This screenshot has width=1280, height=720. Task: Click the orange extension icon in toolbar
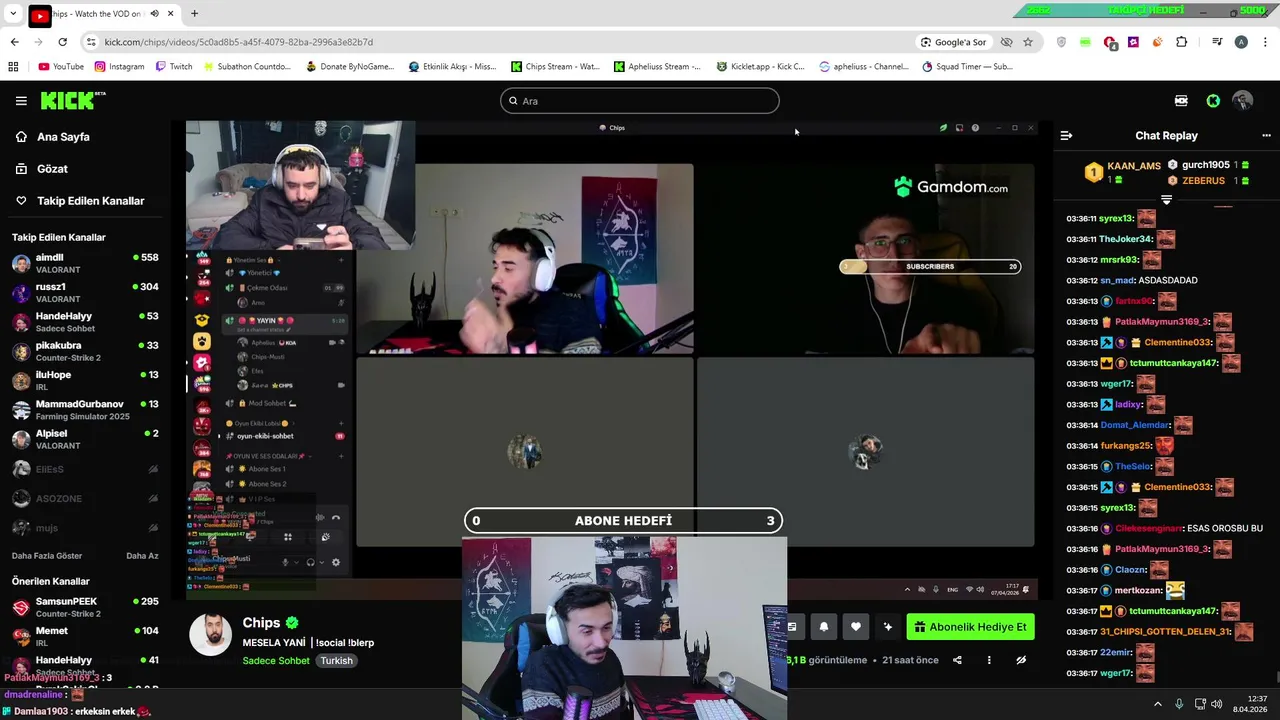tap(1157, 42)
